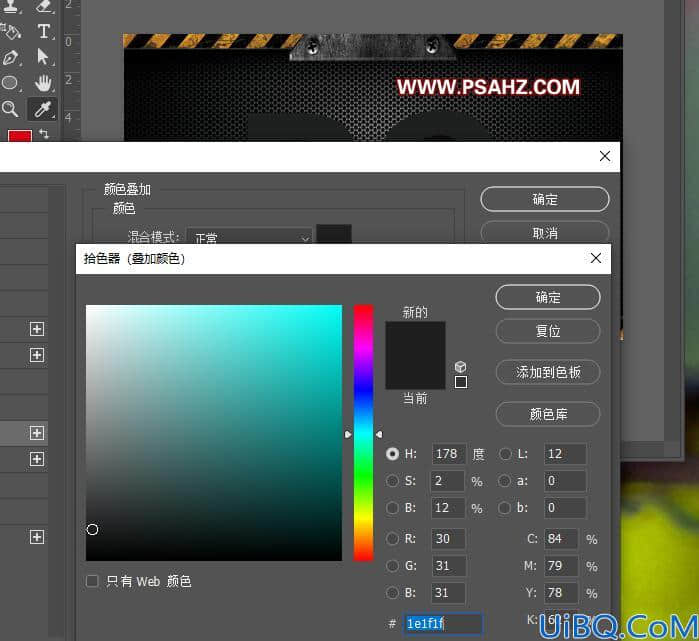Select the Eyedropper tool
The width and height of the screenshot is (699, 641).
coord(42,109)
